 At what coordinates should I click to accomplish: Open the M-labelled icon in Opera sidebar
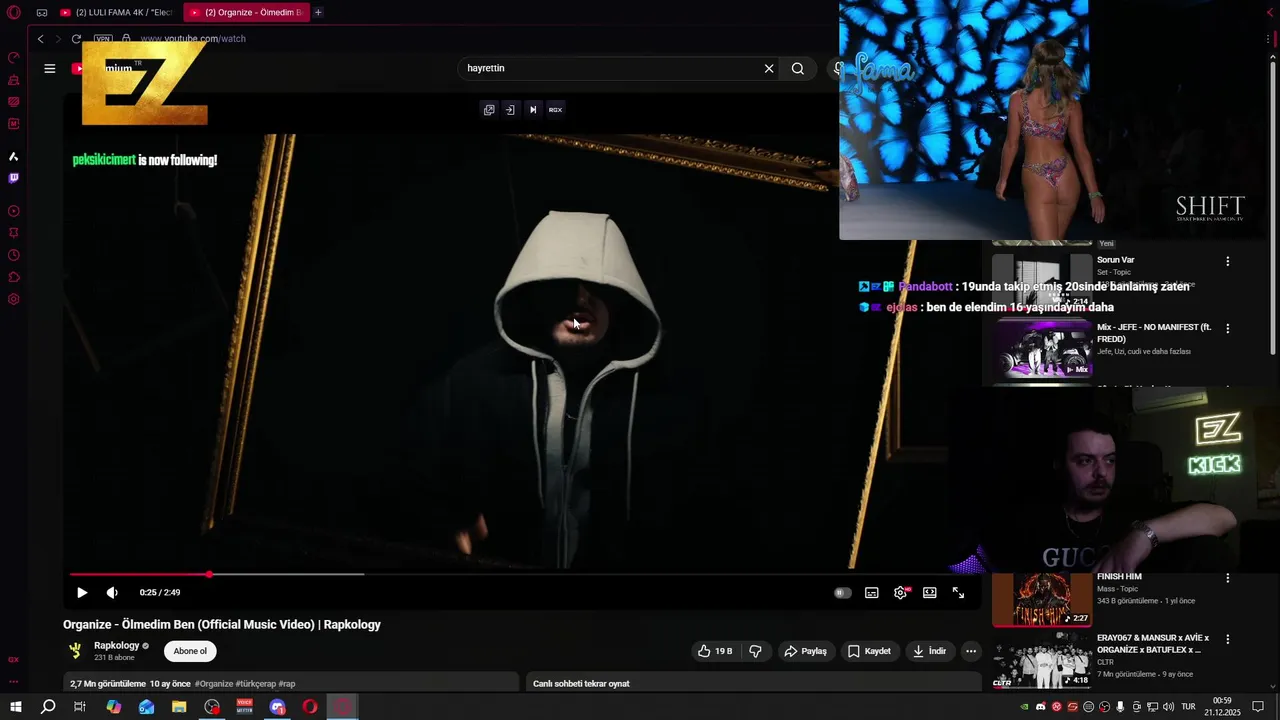click(x=14, y=123)
